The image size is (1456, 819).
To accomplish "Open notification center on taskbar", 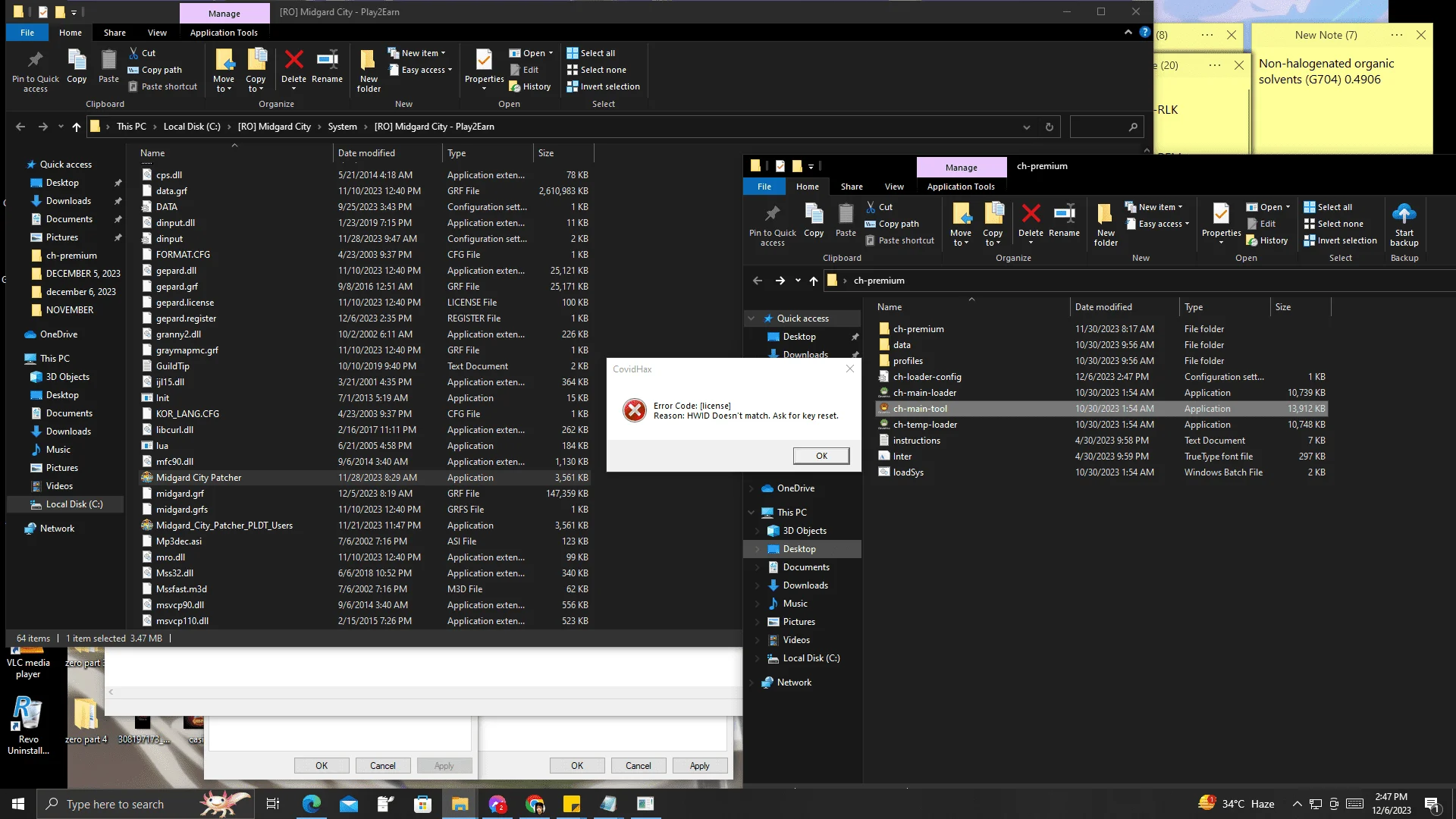I will pyautogui.click(x=1432, y=804).
